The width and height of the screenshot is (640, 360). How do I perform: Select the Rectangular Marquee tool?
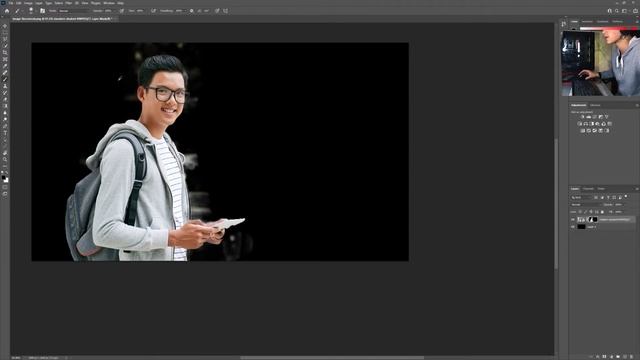coord(5,33)
